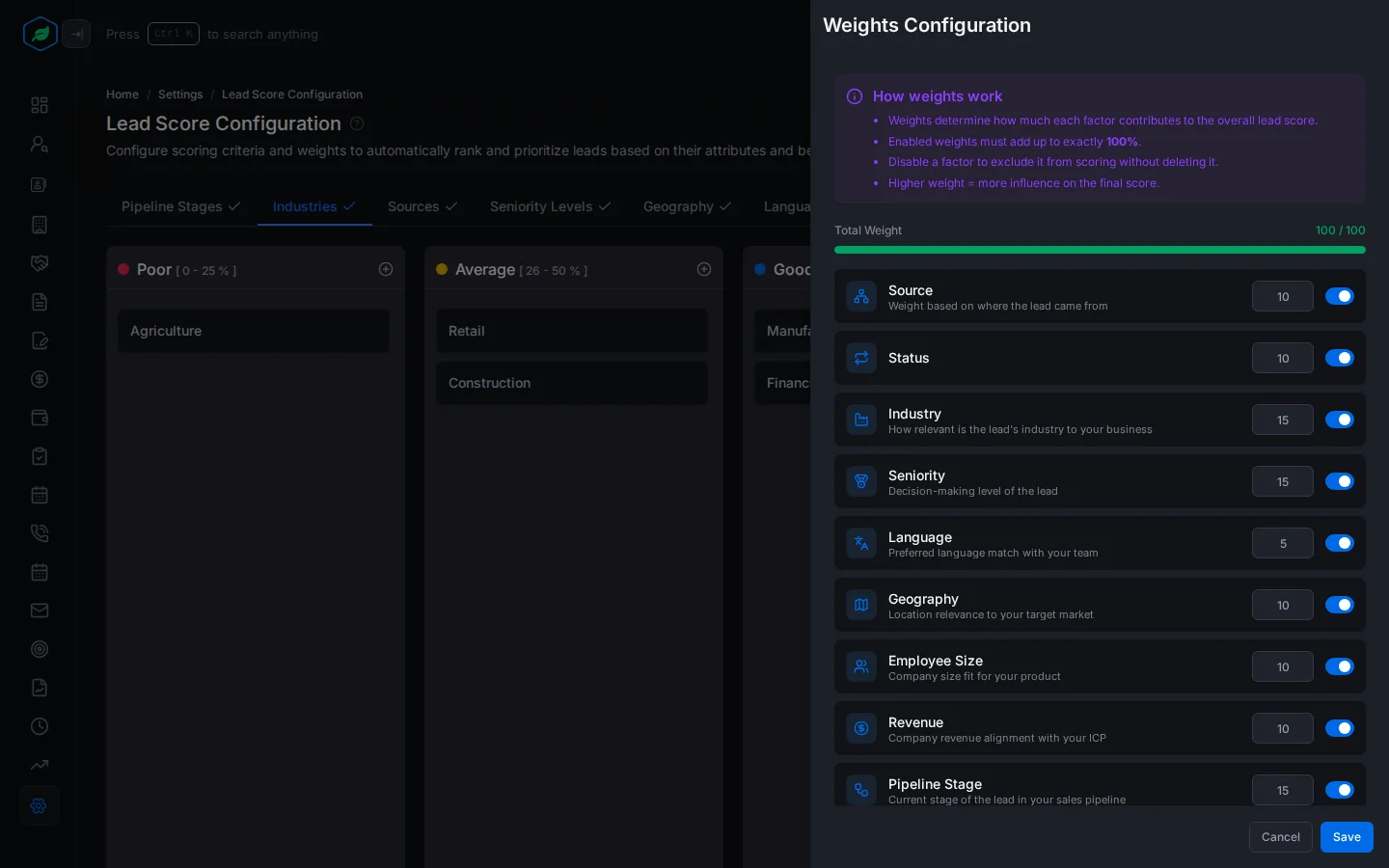Screen dimensions: 1389x868
Task: Open the settings gear icon in sidebar
Action: pos(40,805)
